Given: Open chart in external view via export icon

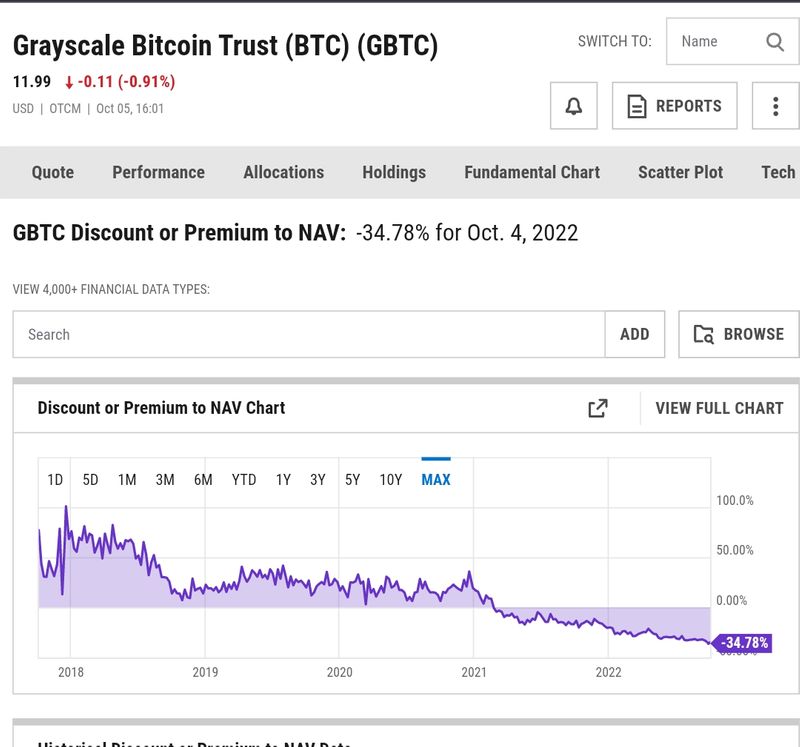Looking at the screenshot, I should 598,408.
